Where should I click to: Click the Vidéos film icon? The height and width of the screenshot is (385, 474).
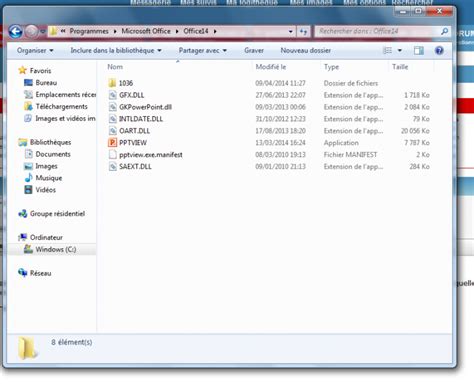(29, 190)
